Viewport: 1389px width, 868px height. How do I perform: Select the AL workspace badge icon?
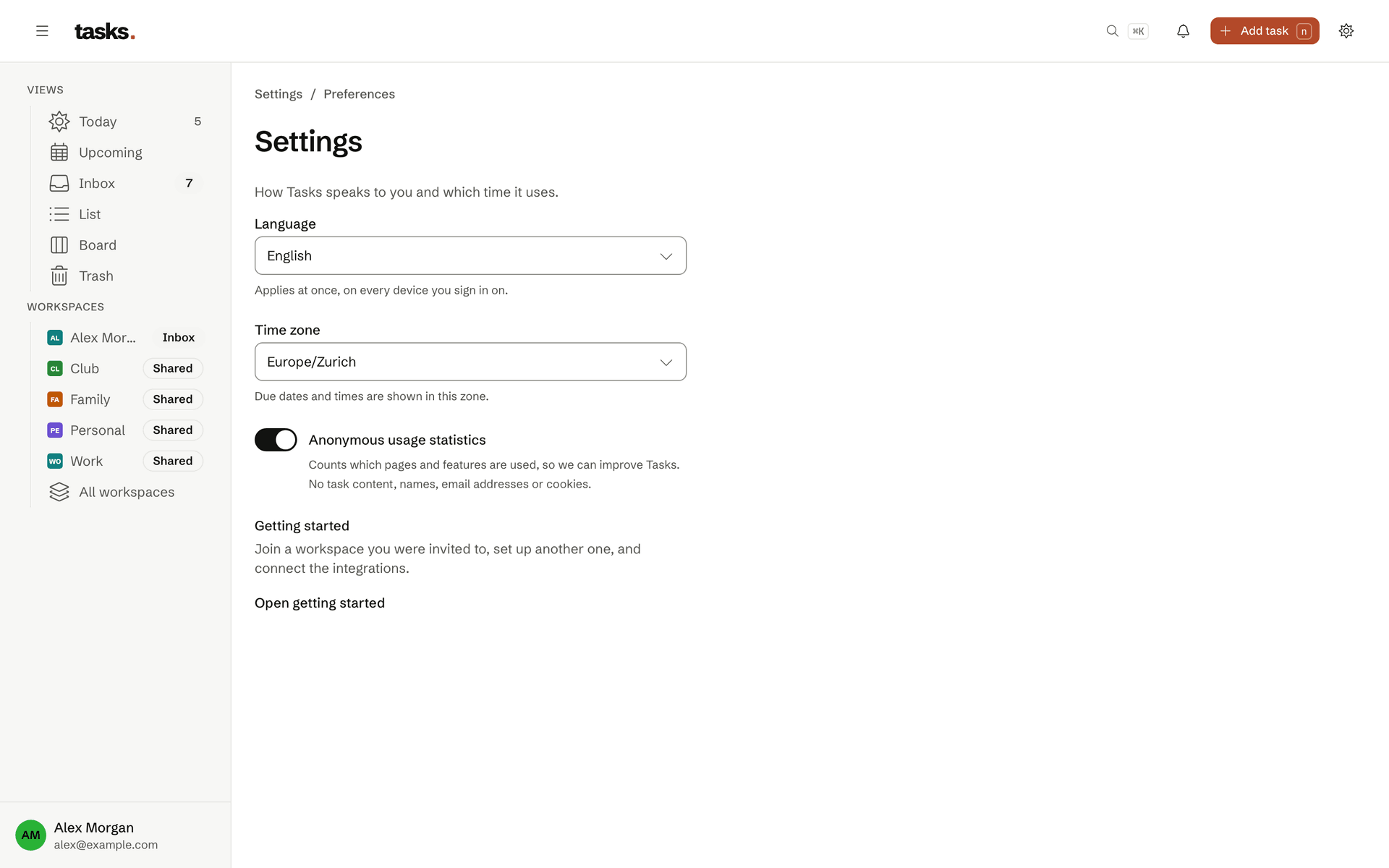tap(55, 338)
